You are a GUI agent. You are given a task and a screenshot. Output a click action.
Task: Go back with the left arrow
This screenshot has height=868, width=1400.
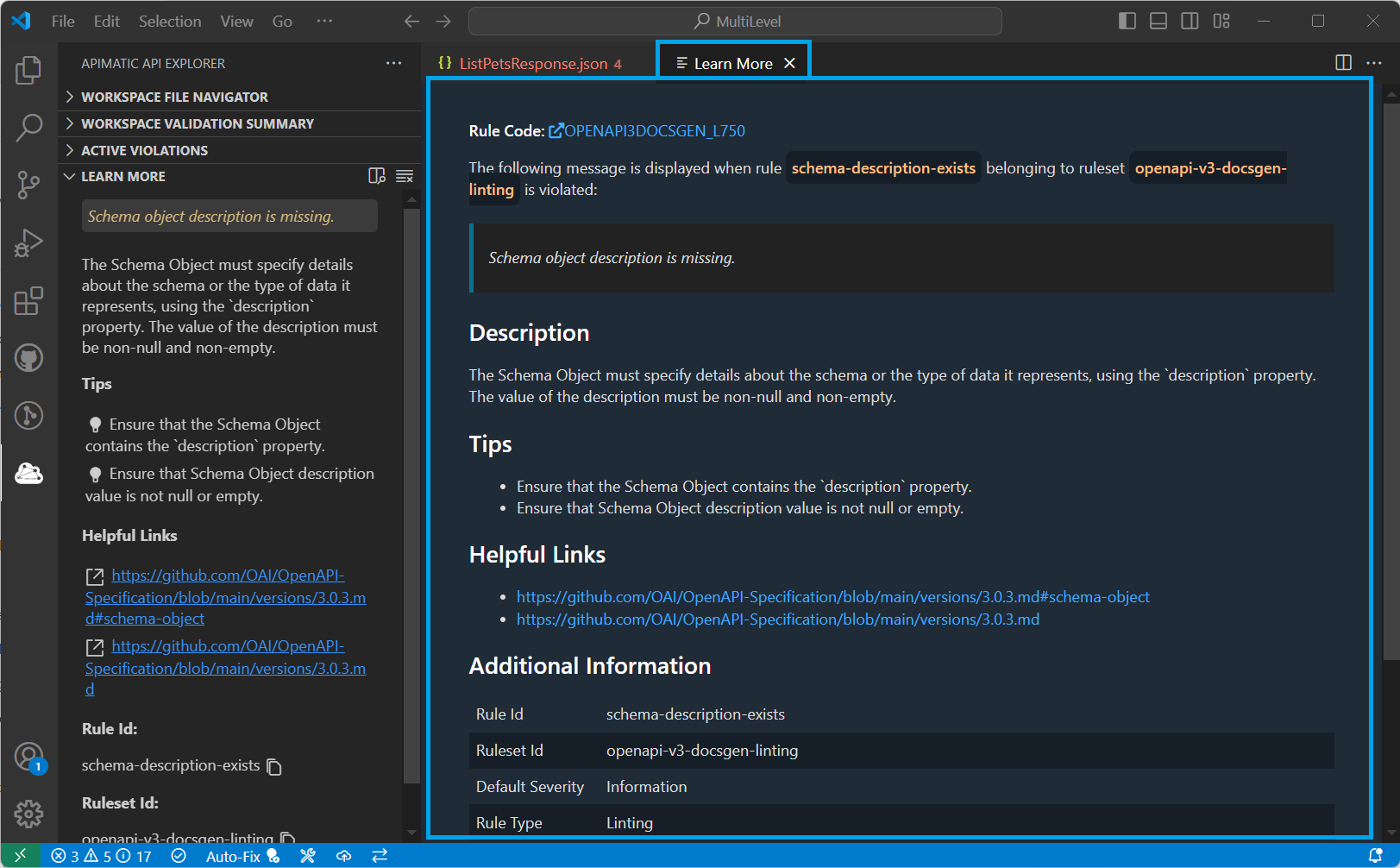411,22
